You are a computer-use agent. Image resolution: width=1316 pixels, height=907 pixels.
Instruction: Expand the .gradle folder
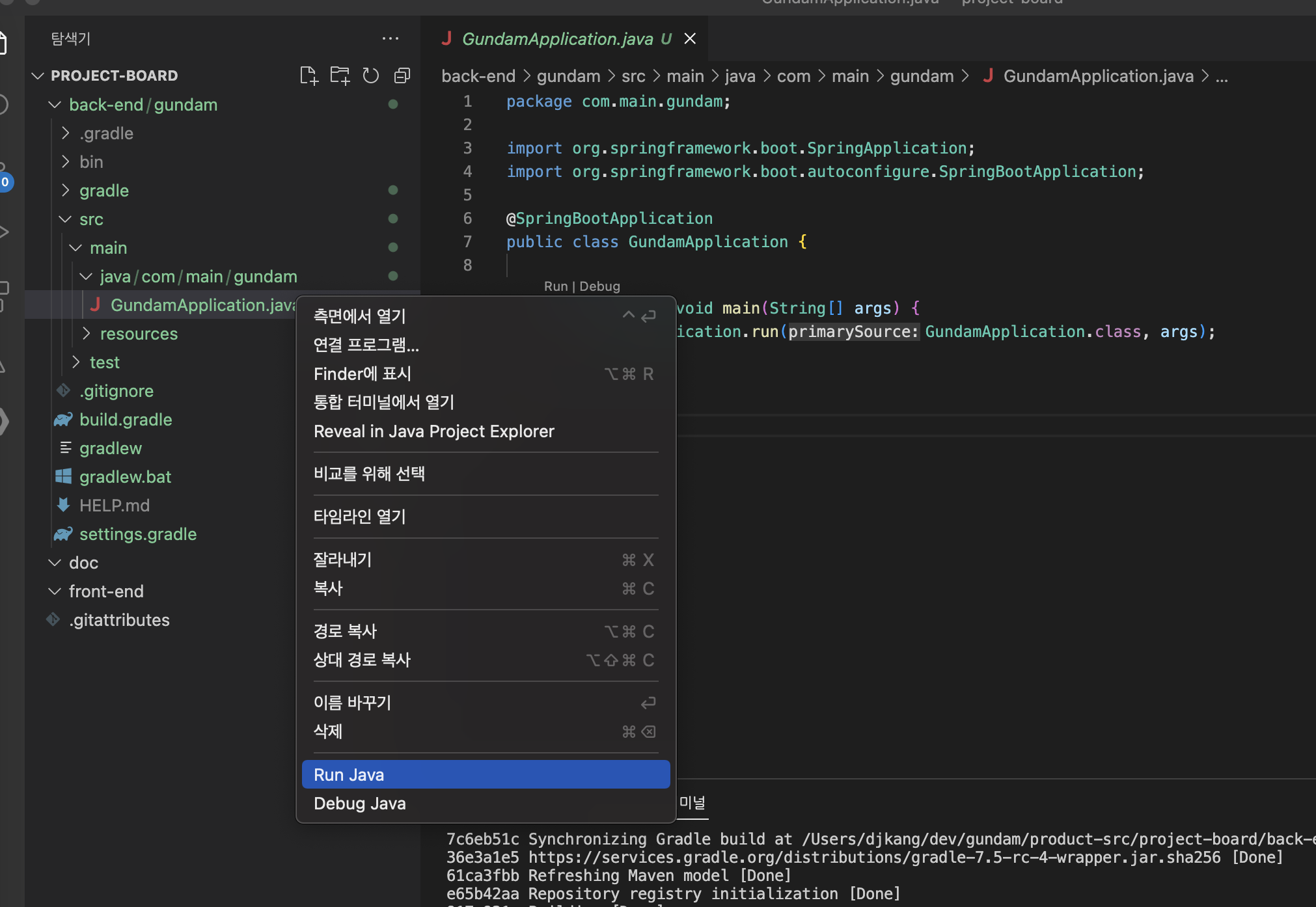click(106, 133)
